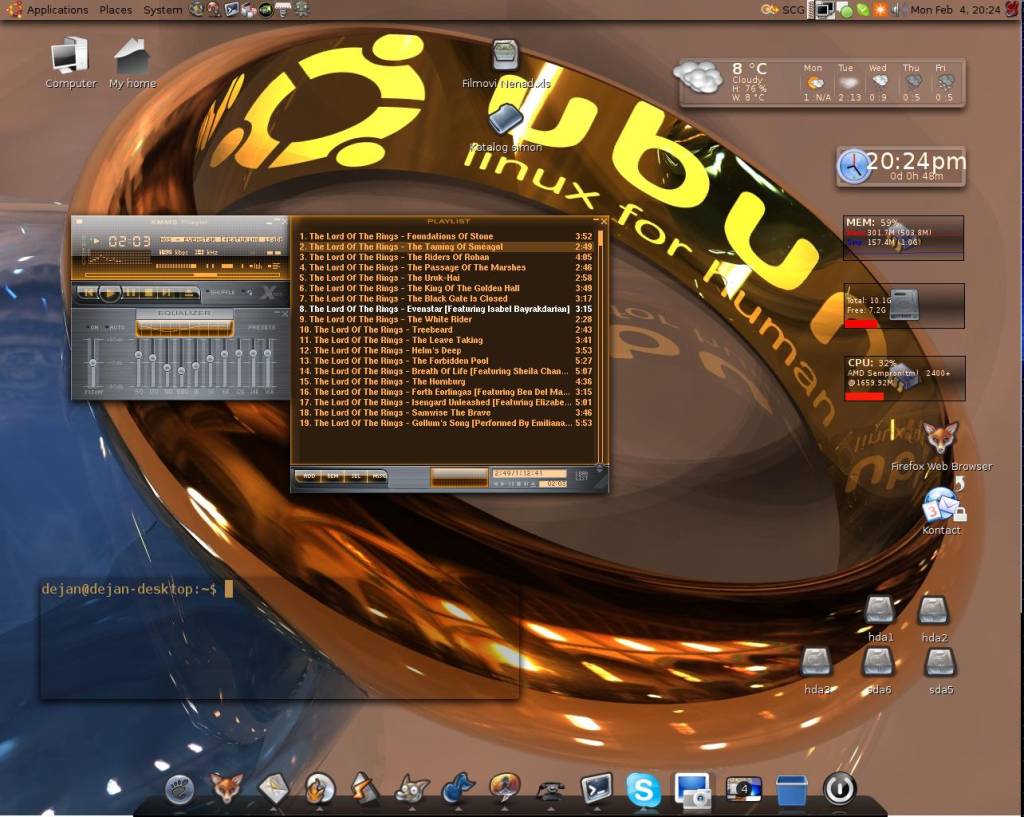
Task: Toggle Shuffle in XMMS player
Action: pyautogui.click(x=219, y=292)
